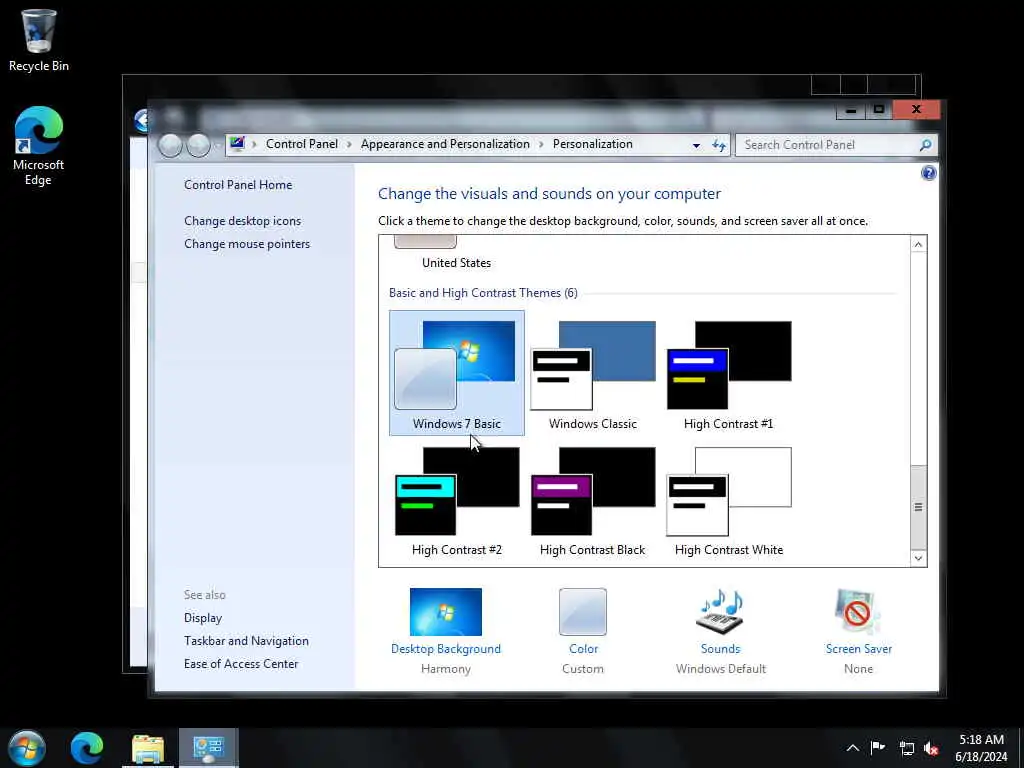Click the theme list scrollbar thumb
The width and height of the screenshot is (1024, 768).
(918, 507)
